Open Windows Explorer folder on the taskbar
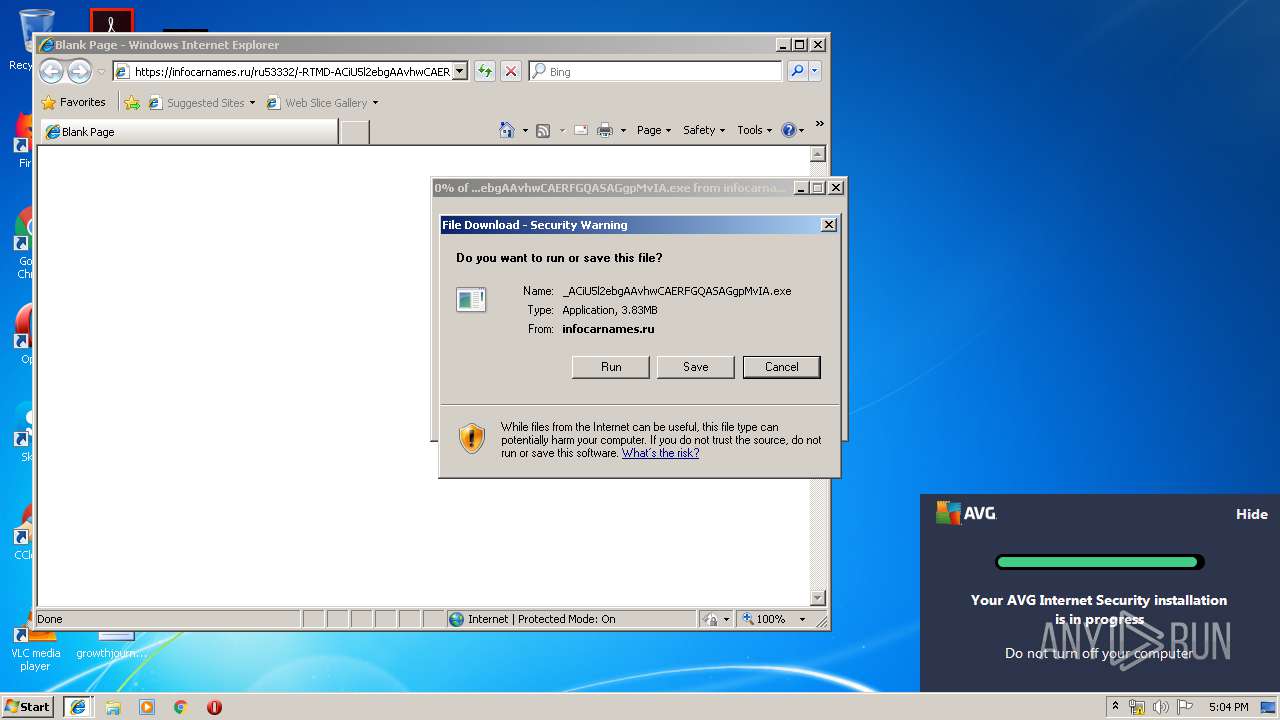Image resolution: width=1280 pixels, height=720 pixels. point(113,707)
